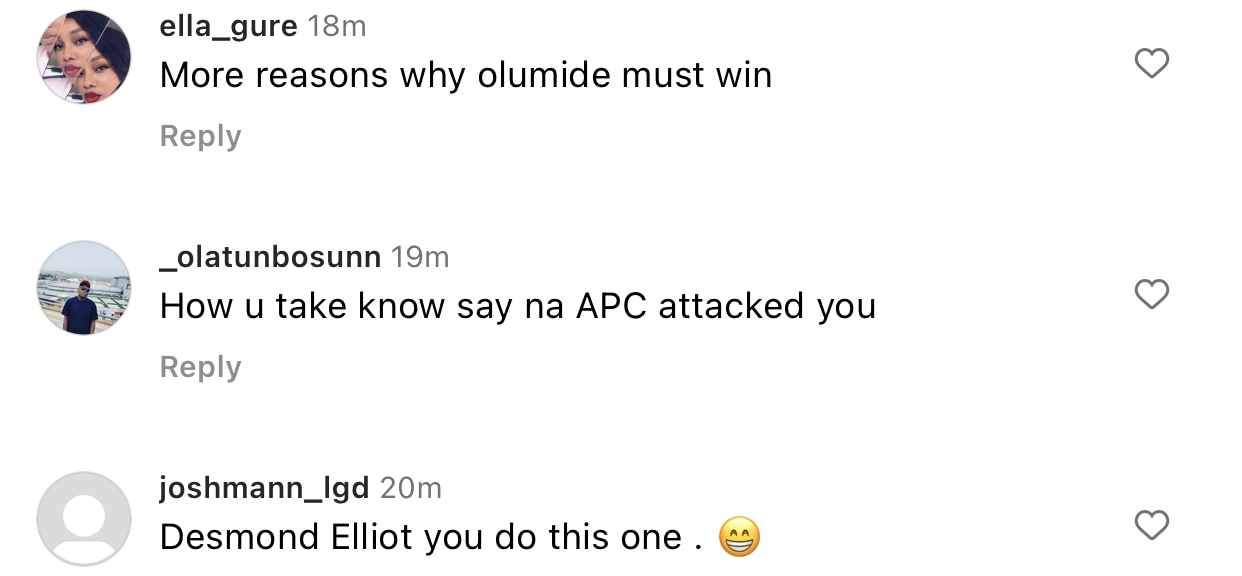1242x576 pixels.
Task: Click the 20m timestamp beside joshmann_lgd
Action: click(411, 488)
